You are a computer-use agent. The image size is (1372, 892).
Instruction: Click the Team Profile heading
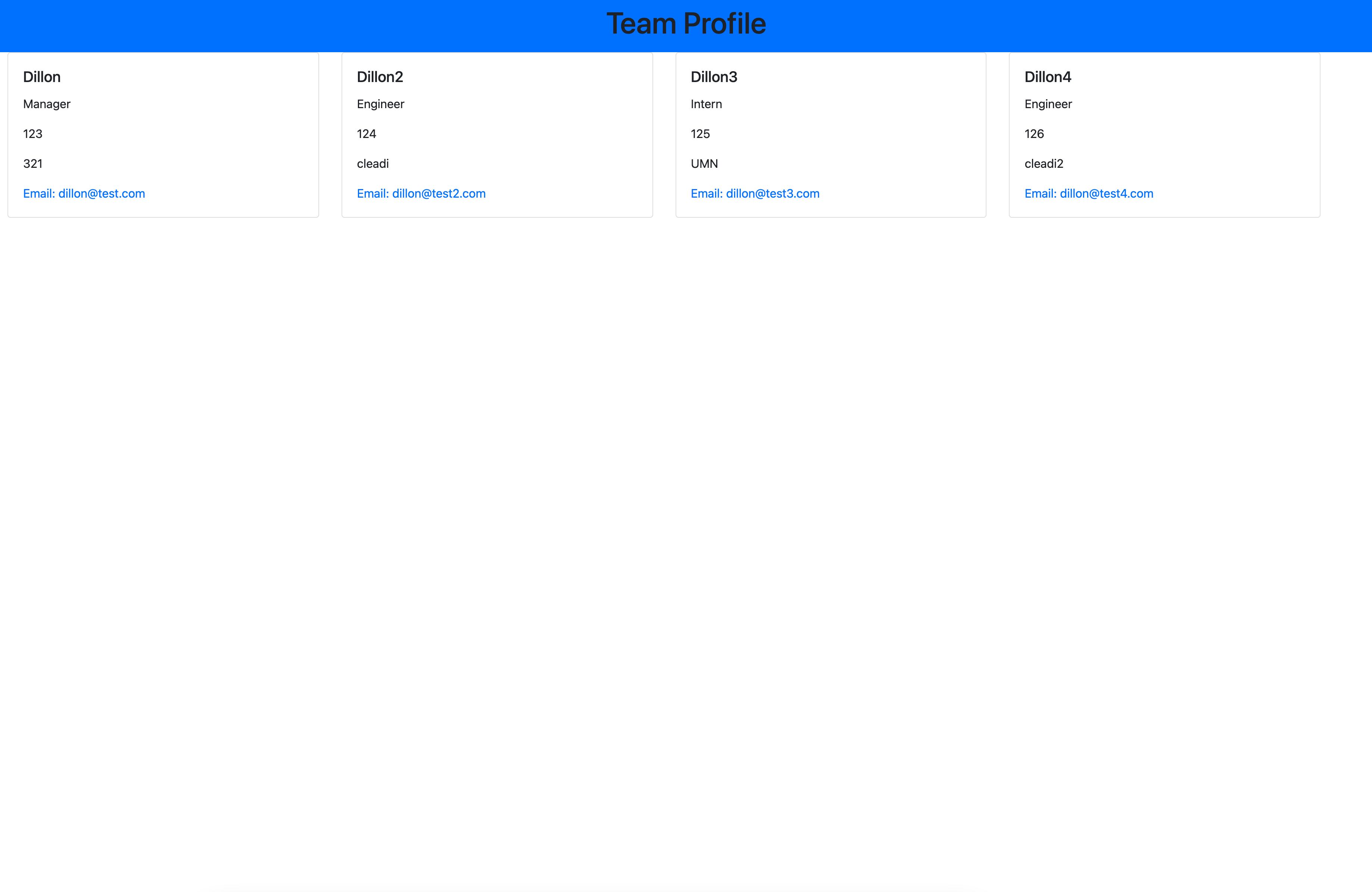(x=686, y=24)
